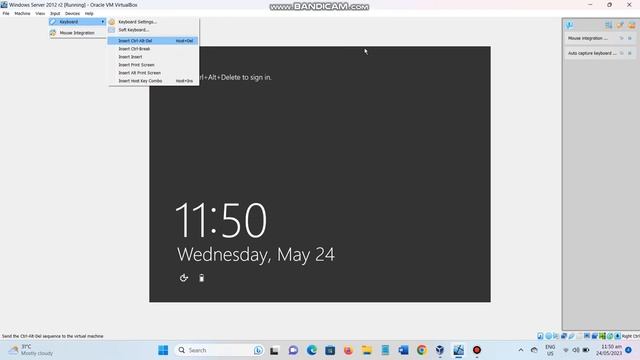Click the list icon at the top of the notification panel

608,25
